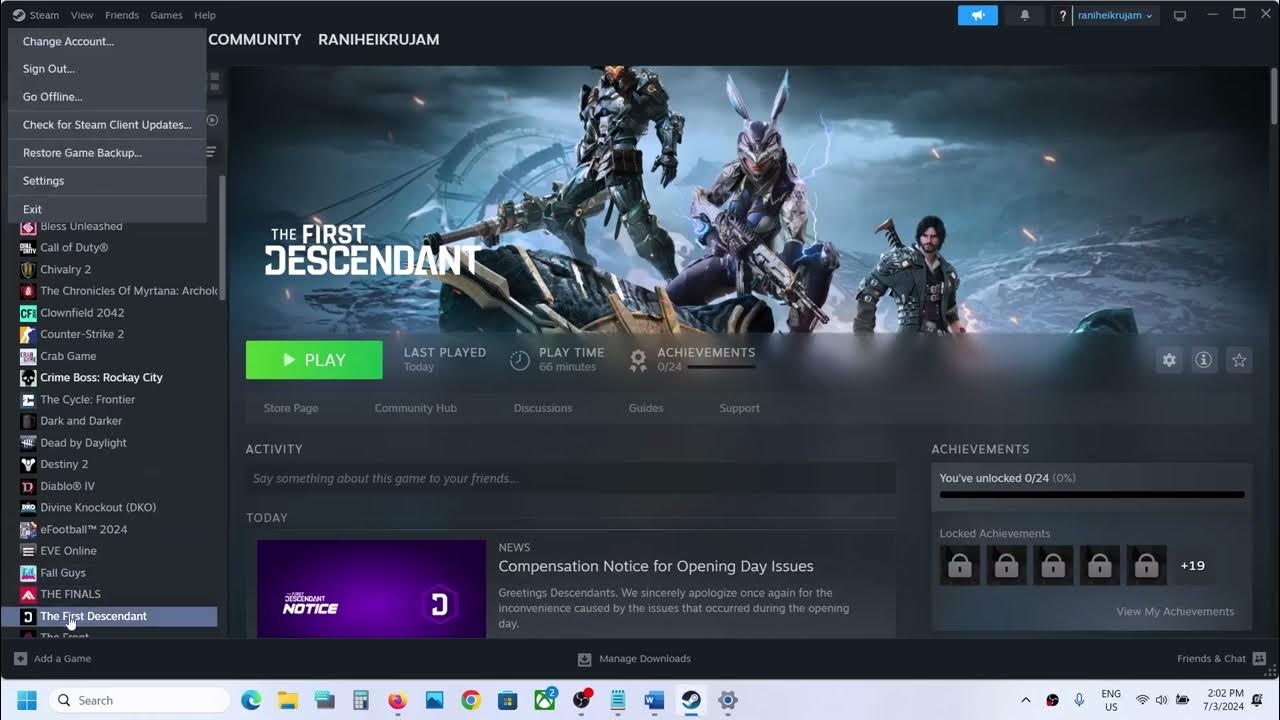
Task: Open the Community Hub link
Action: [x=415, y=408]
